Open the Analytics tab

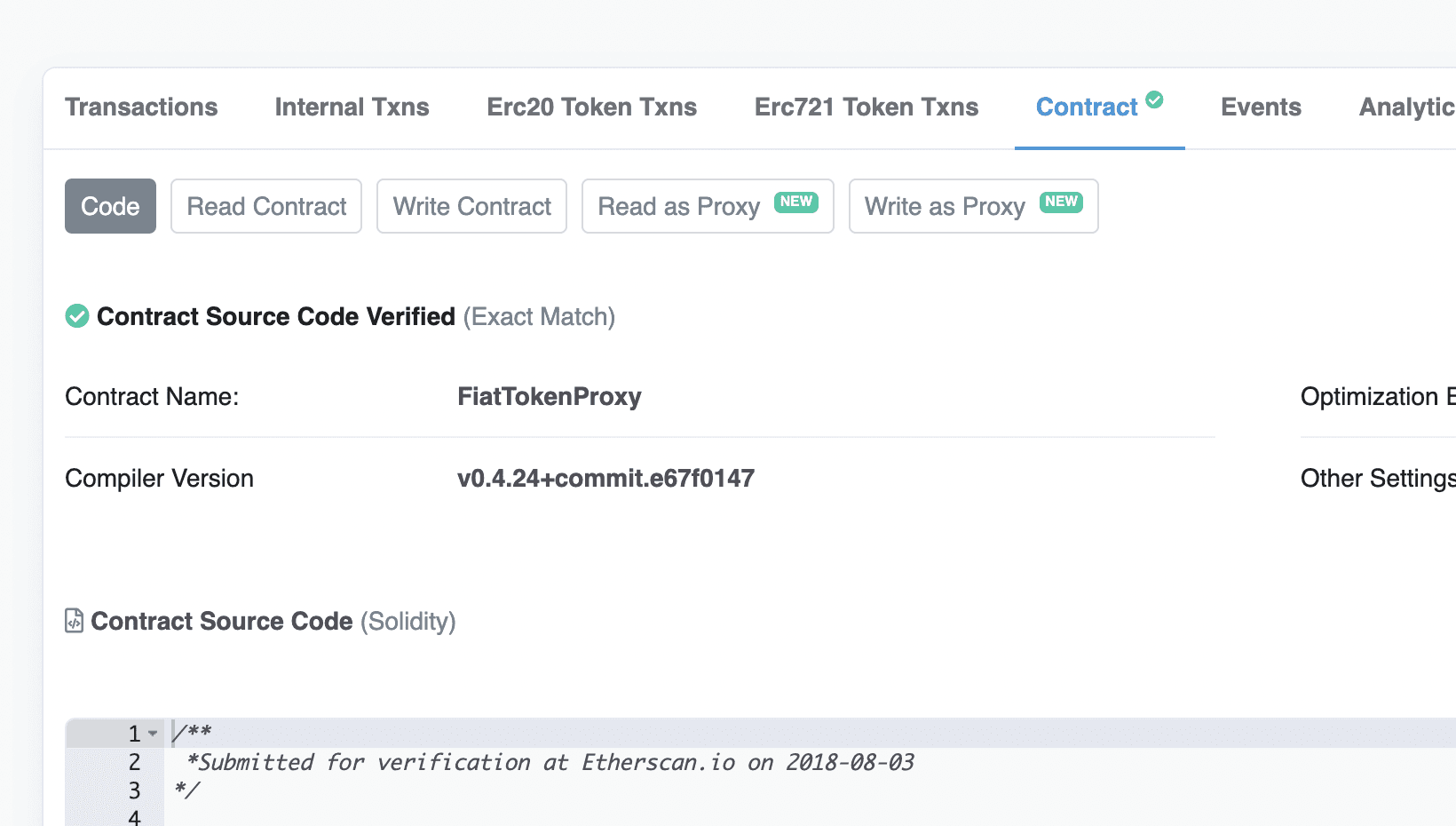coord(1407,107)
